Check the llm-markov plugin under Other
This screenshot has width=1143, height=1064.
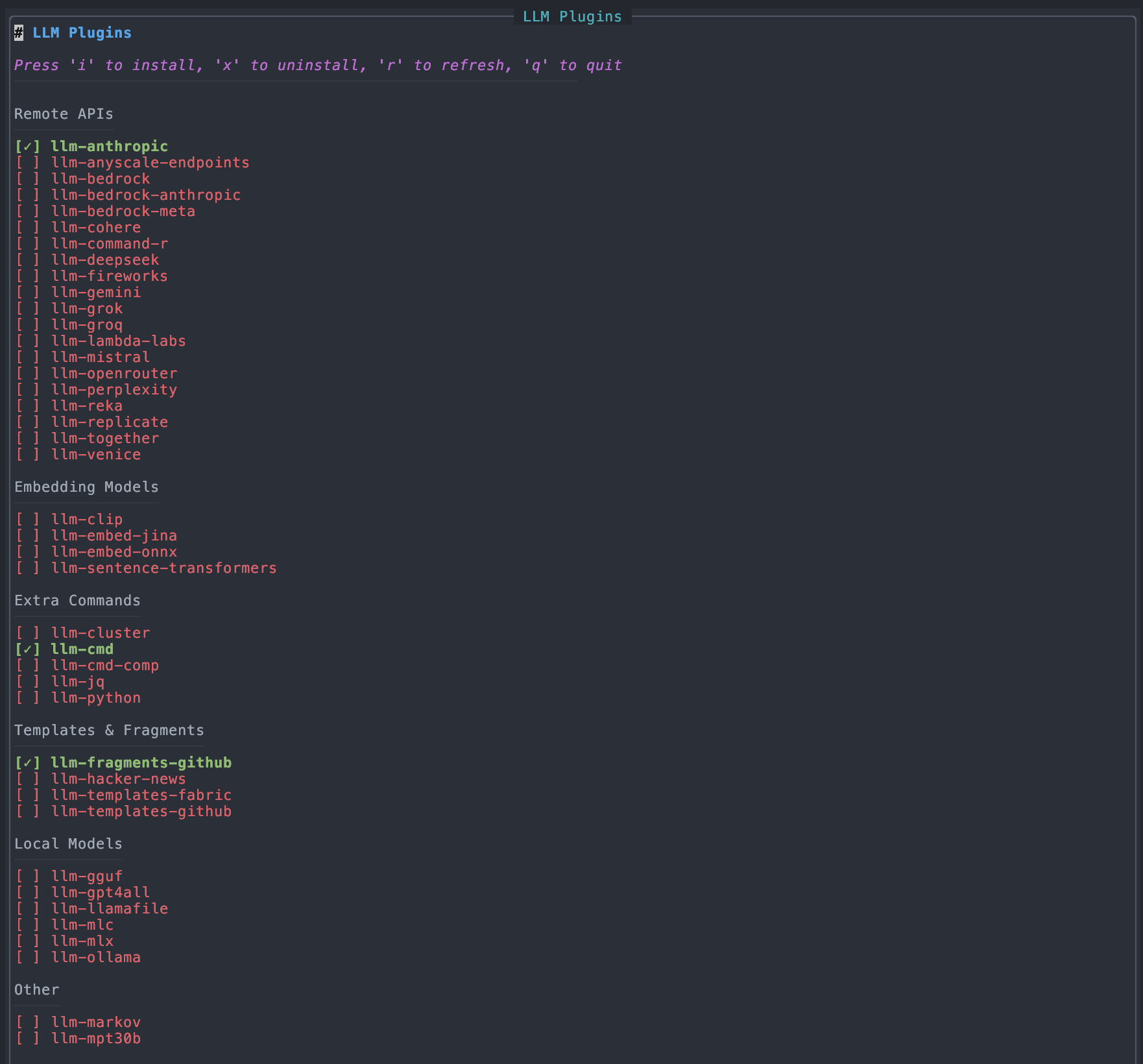click(27, 1022)
